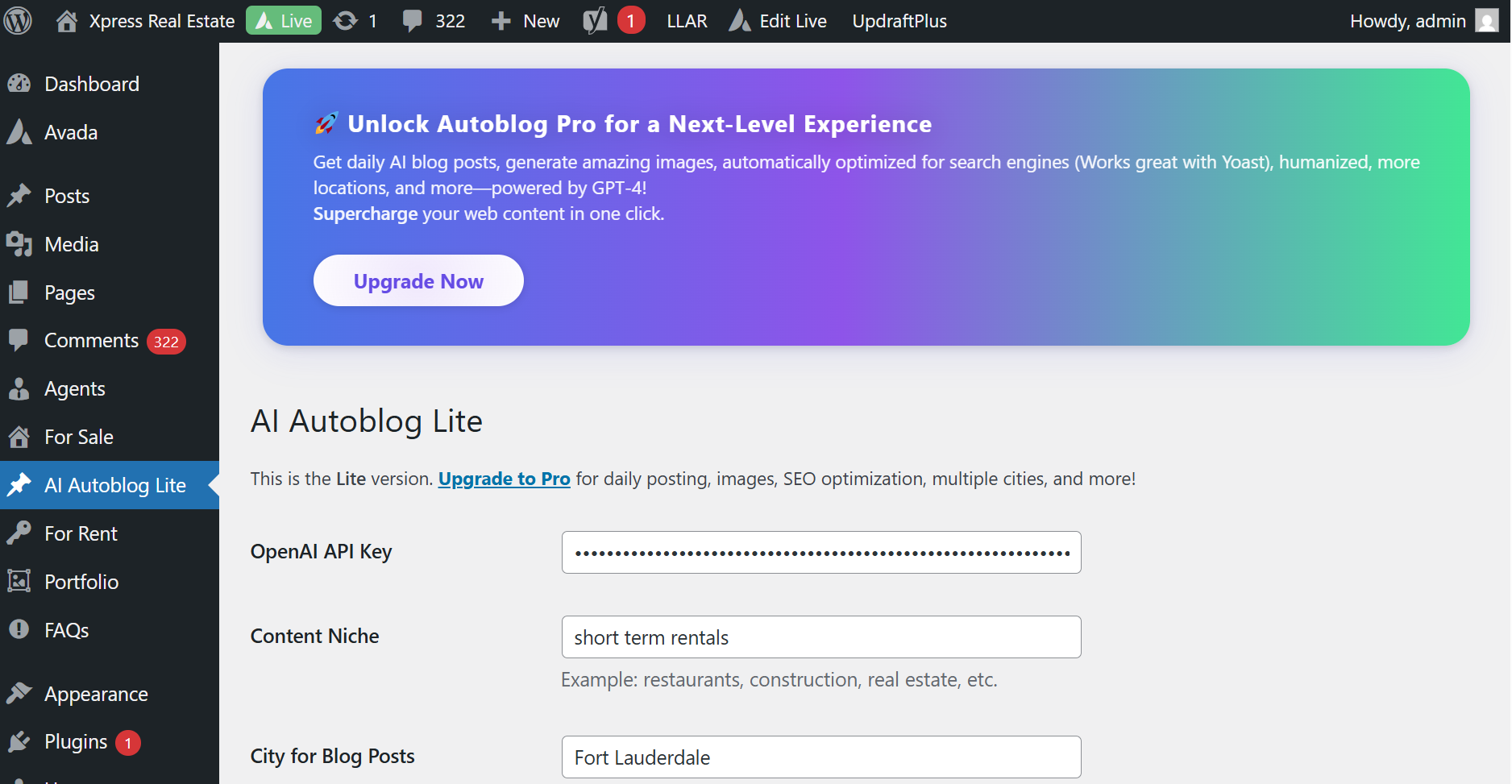Click the City for Blog Posts label
Image resolution: width=1512 pixels, height=784 pixels.
[x=332, y=756]
